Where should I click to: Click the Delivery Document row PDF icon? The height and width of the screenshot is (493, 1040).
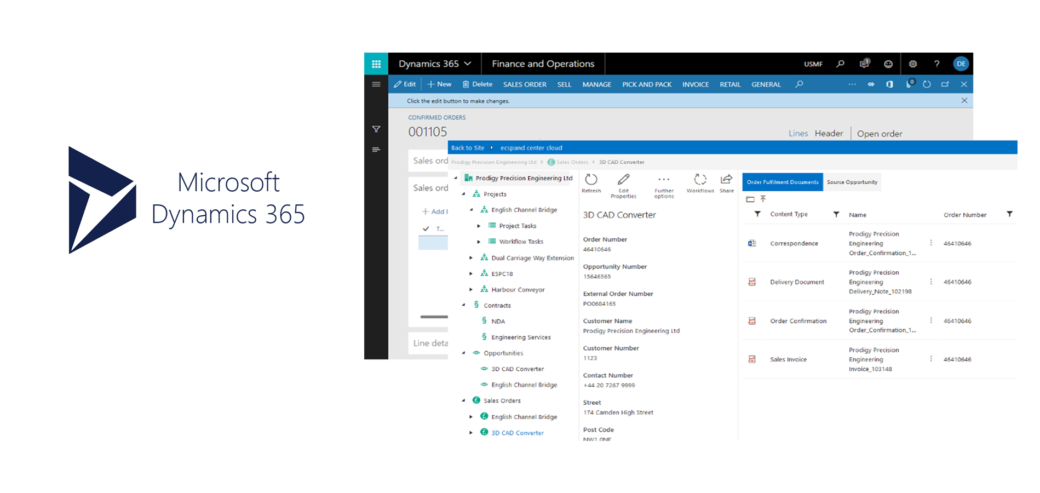click(752, 282)
